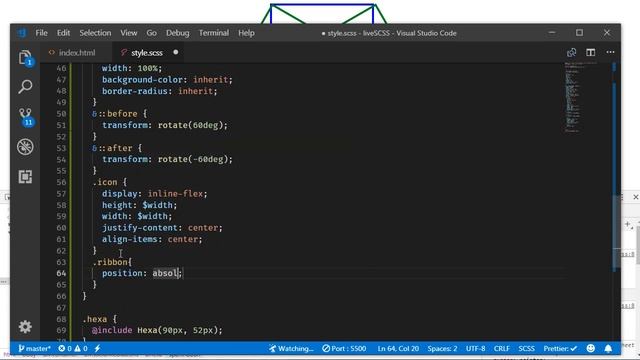Click the Port : 5500 Live Server item
This screenshot has height=360, width=640.
pos(344,348)
